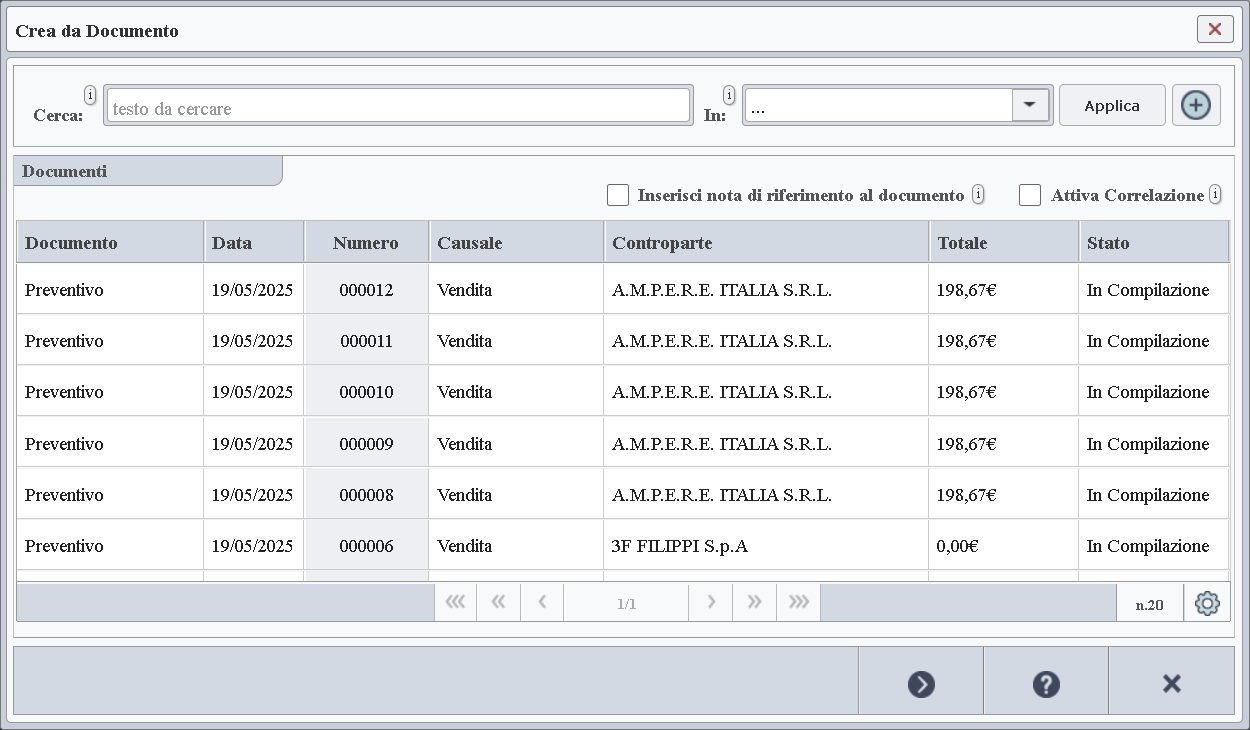Select document number 000010

pos(366,392)
